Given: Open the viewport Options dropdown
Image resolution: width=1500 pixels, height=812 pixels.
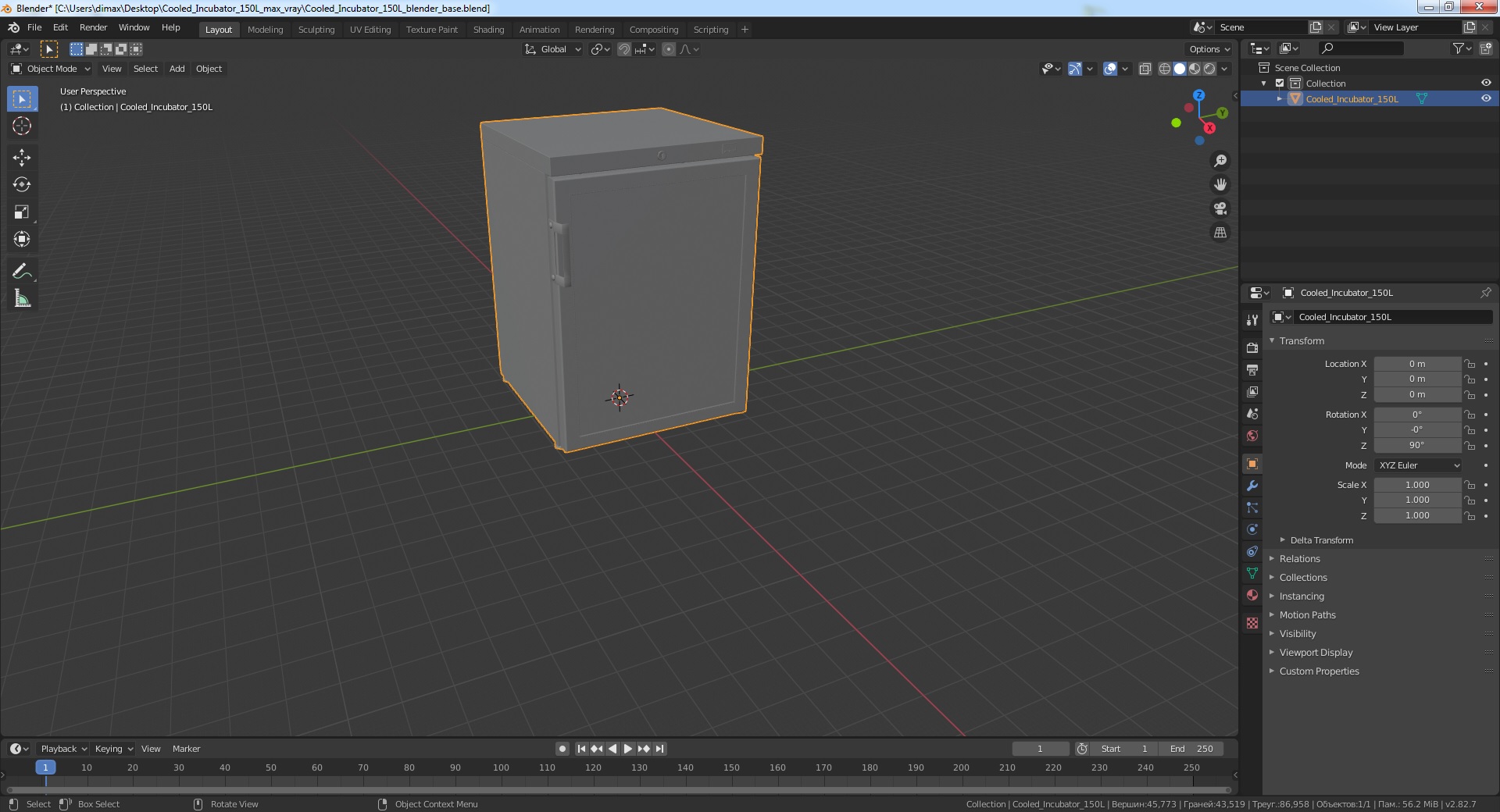Looking at the screenshot, I should coord(1209,49).
